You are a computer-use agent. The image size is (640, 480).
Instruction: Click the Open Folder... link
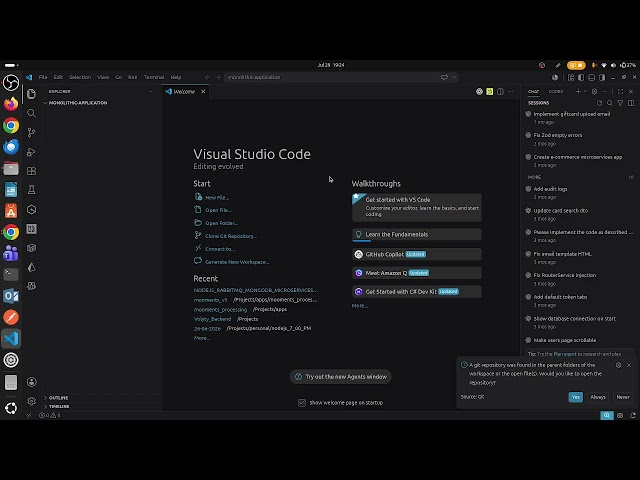point(221,223)
